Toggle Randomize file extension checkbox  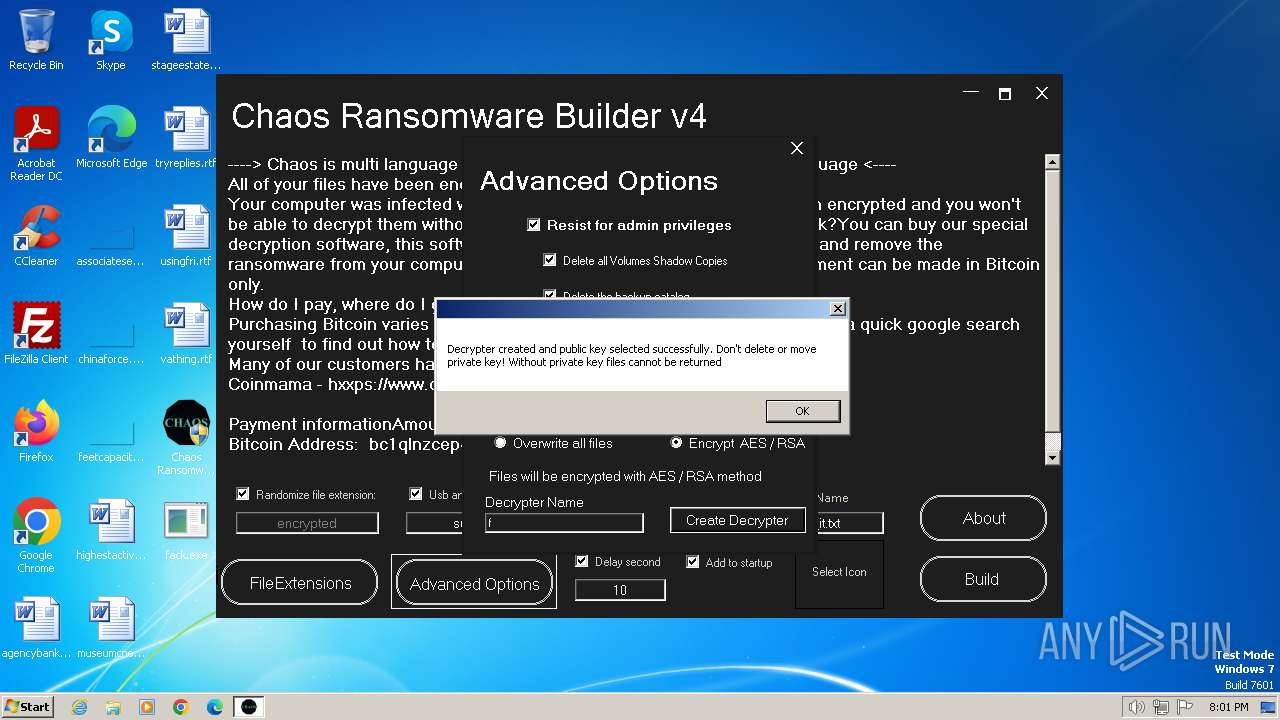(243, 494)
